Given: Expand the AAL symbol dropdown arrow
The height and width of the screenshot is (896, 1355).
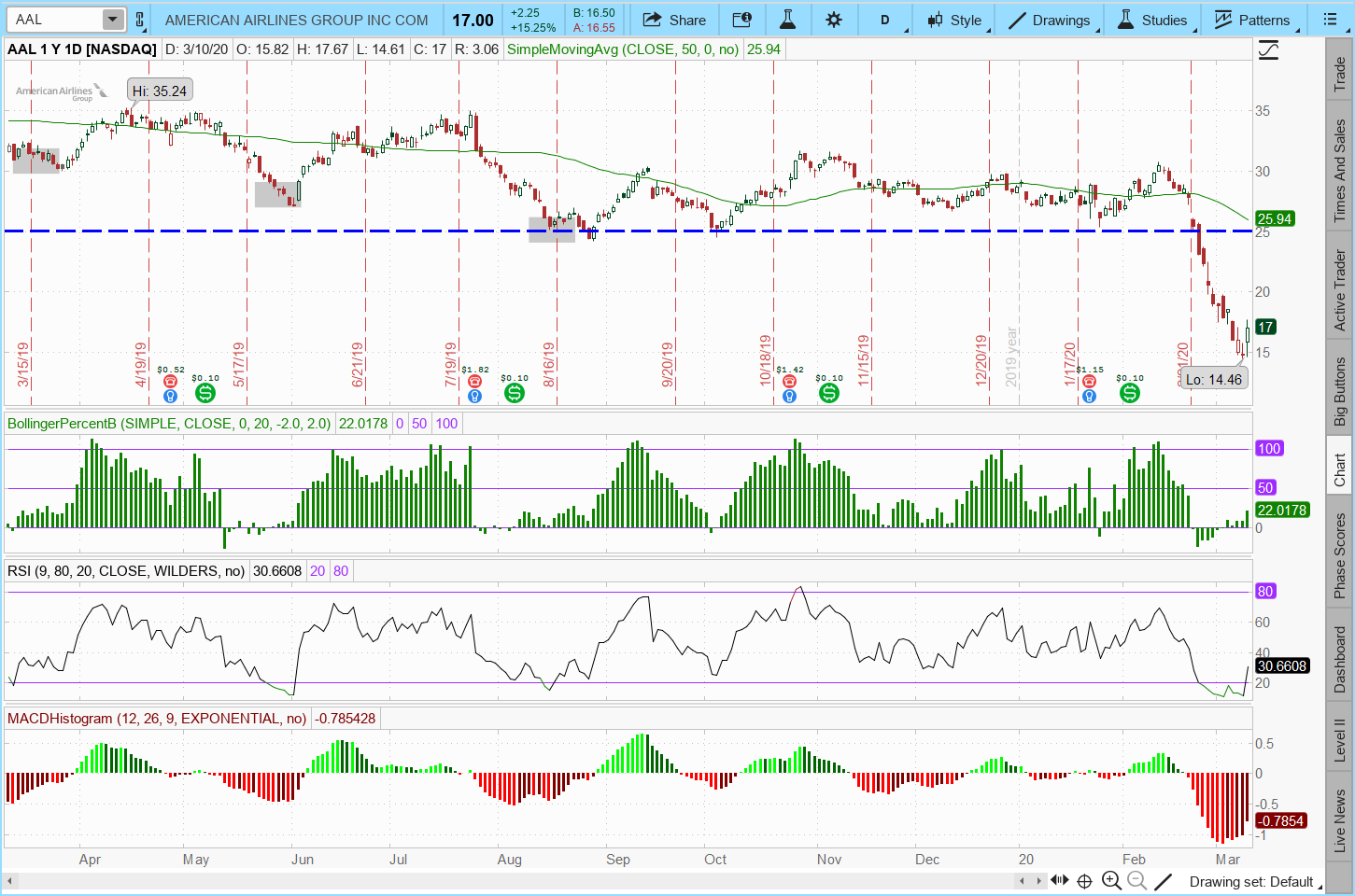Looking at the screenshot, I should click(x=112, y=20).
